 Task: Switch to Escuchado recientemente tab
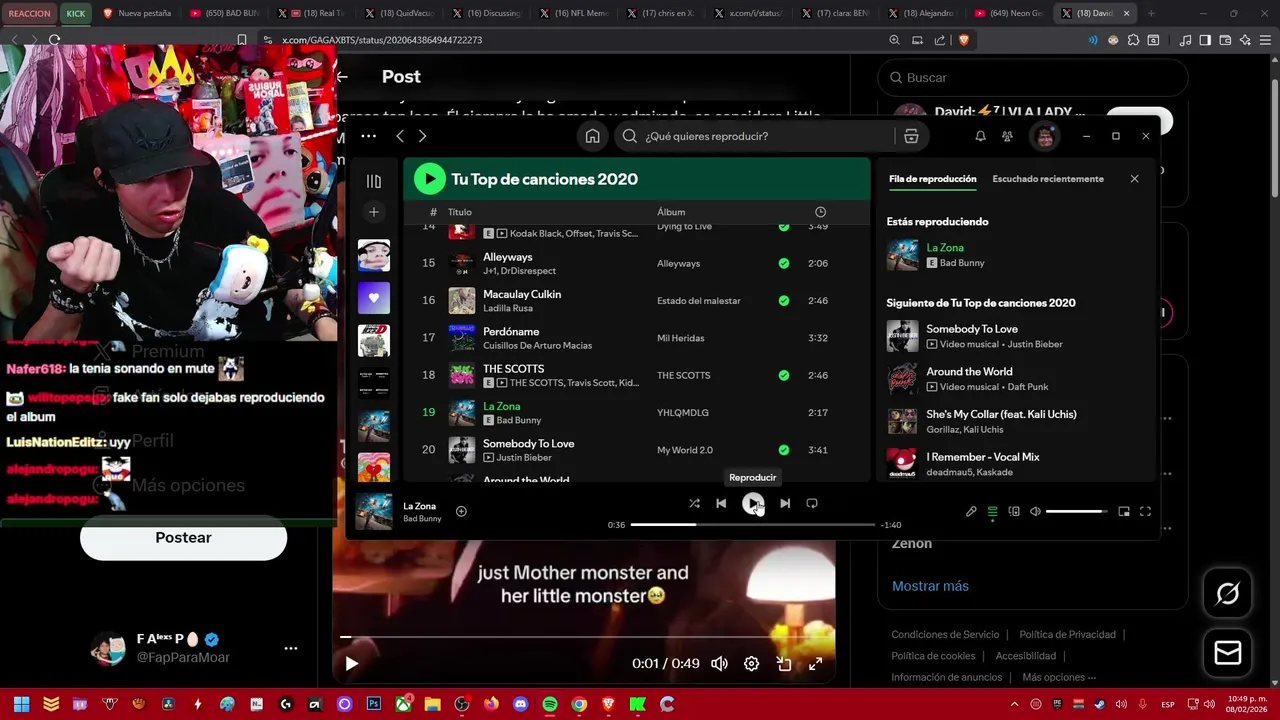pyautogui.click(x=1048, y=179)
